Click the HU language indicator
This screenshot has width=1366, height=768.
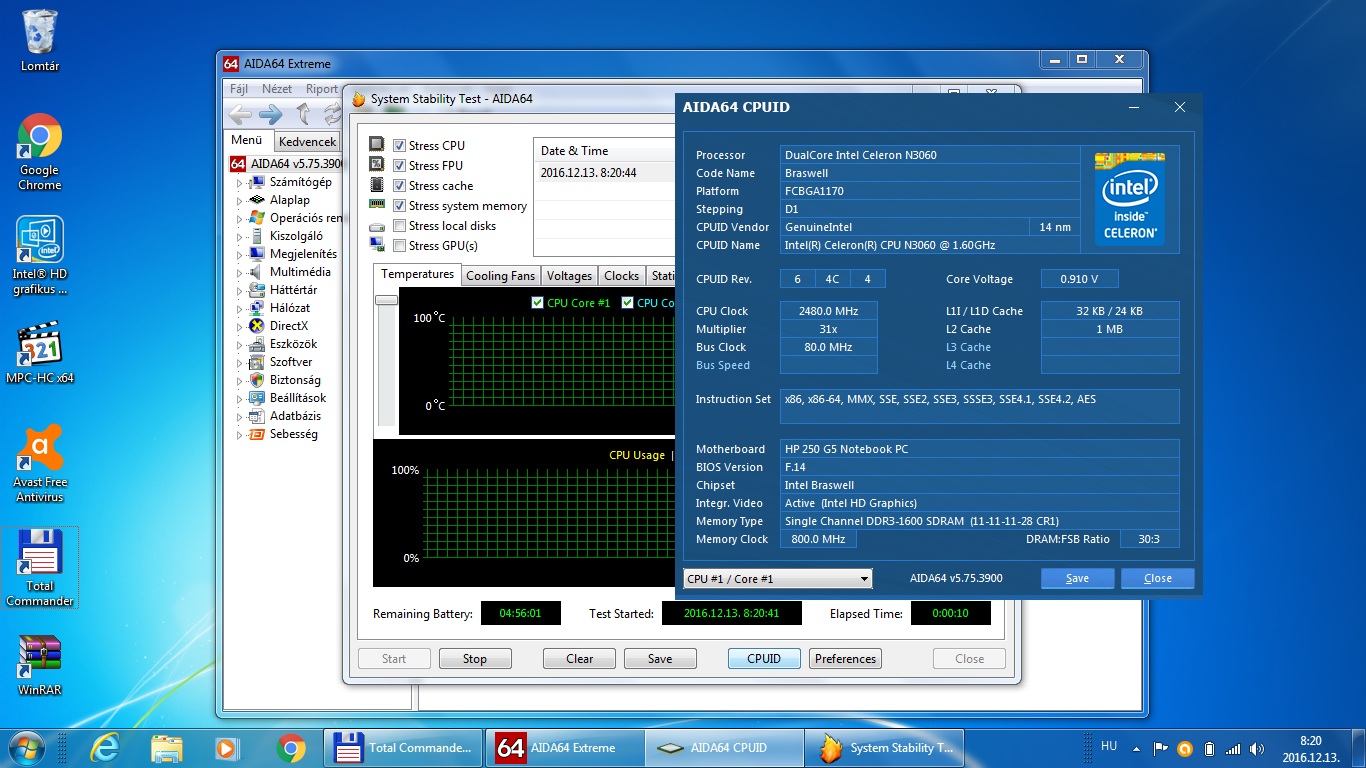click(1109, 746)
